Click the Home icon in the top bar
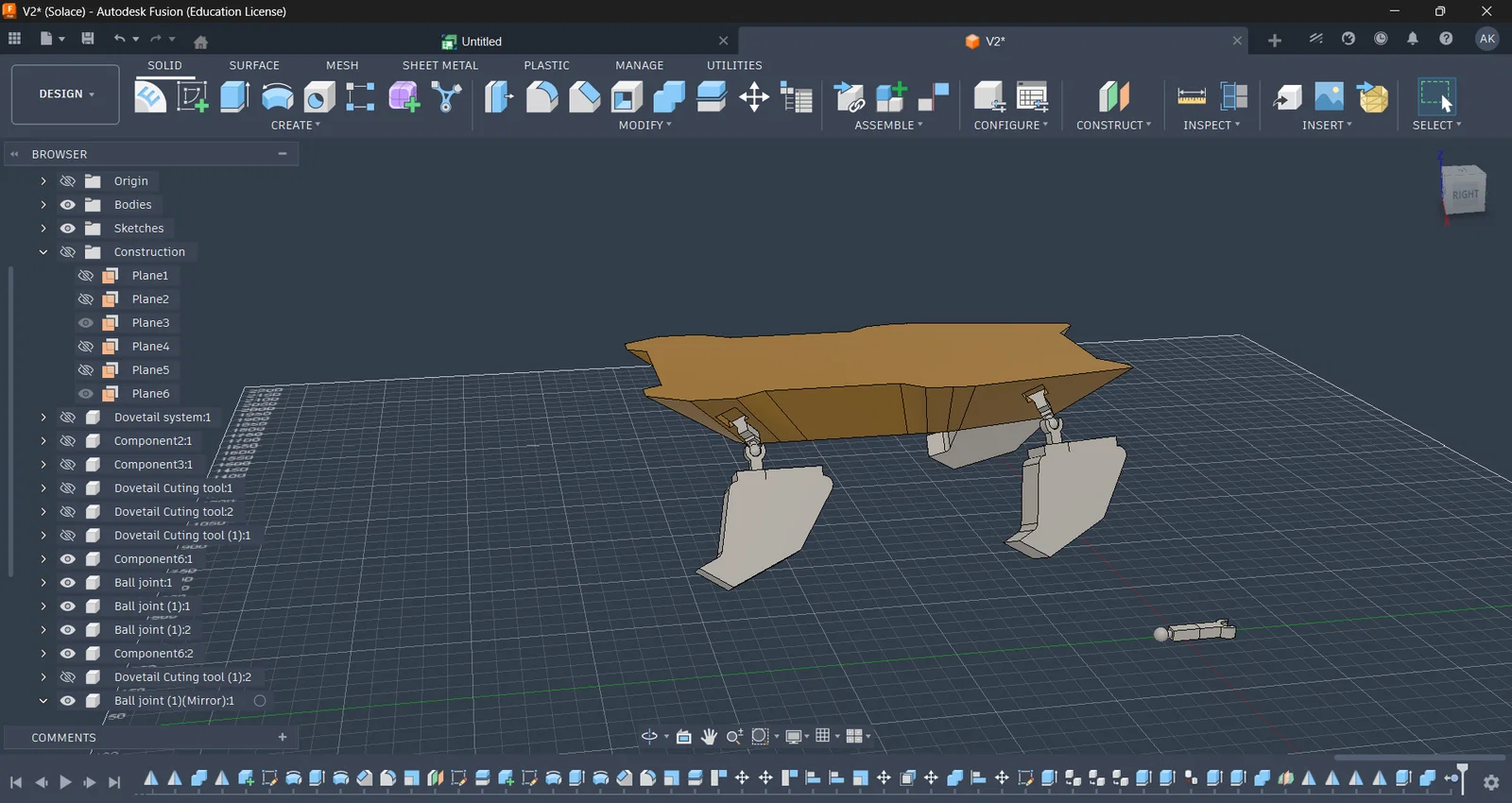Viewport: 1512px width, 803px height. tap(200, 41)
